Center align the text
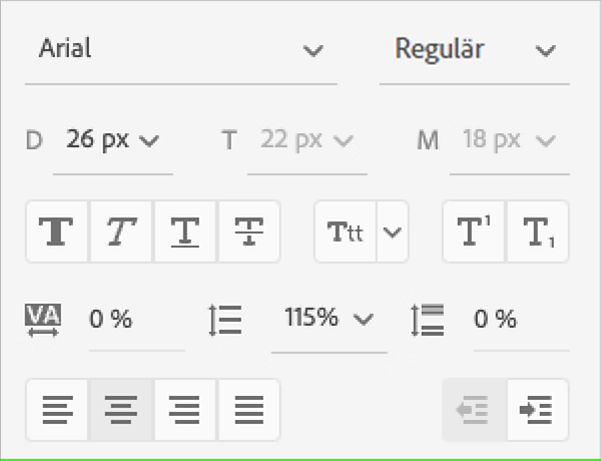This screenshot has width=601, height=461. pyautogui.click(x=122, y=410)
